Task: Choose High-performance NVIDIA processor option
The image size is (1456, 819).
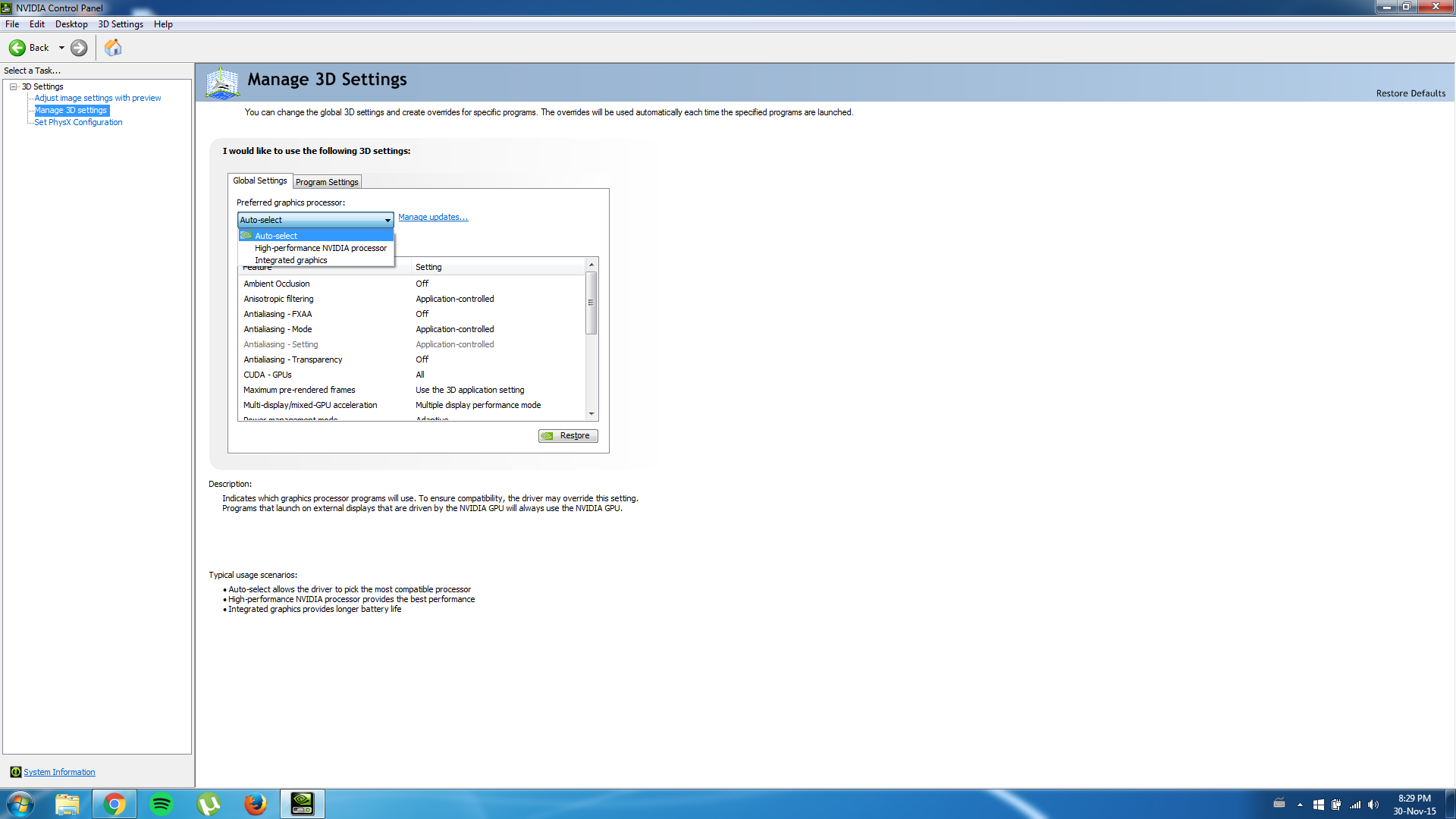Action: click(x=316, y=248)
